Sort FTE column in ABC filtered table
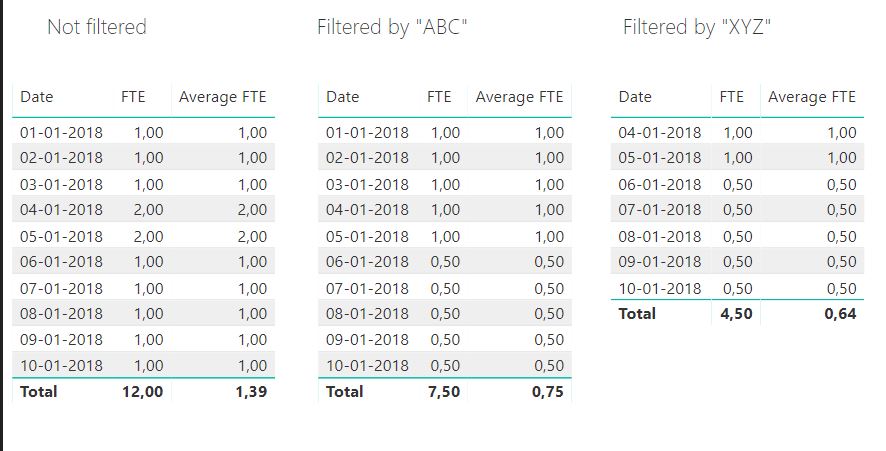This screenshot has height=451, width=886. tap(439, 97)
